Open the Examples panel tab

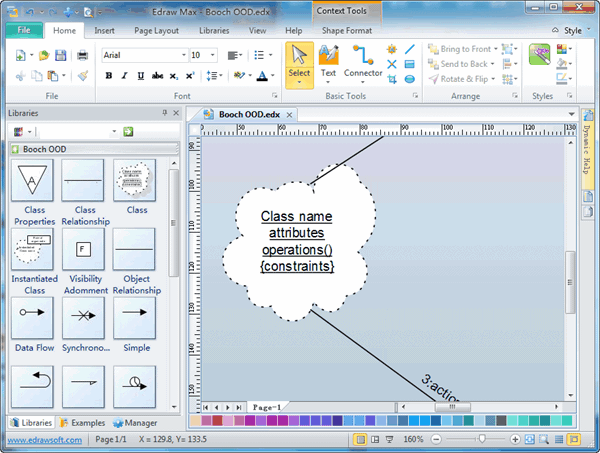pyautogui.click(x=81, y=423)
